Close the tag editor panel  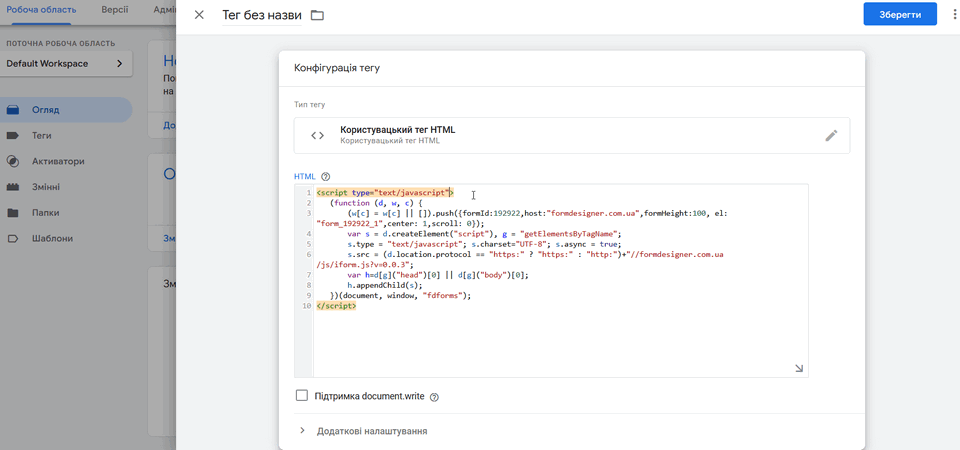(x=199, y=15)
